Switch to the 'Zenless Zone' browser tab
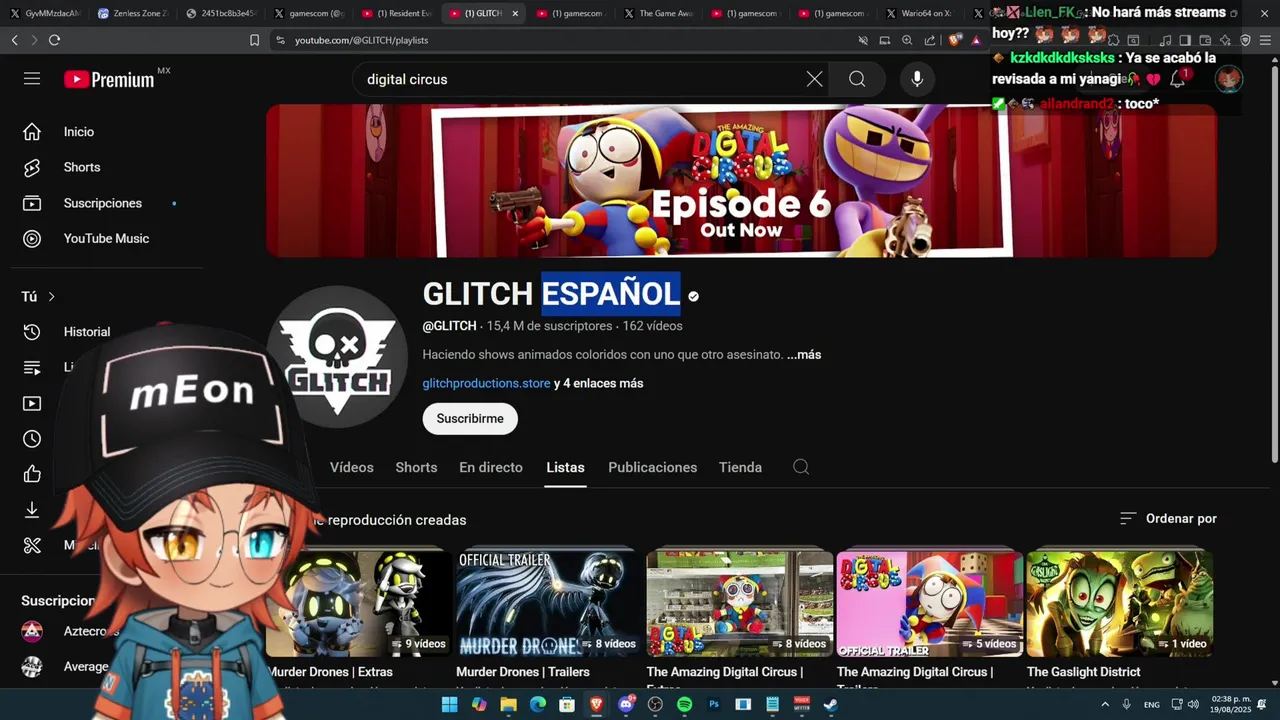 coord(133,13)
